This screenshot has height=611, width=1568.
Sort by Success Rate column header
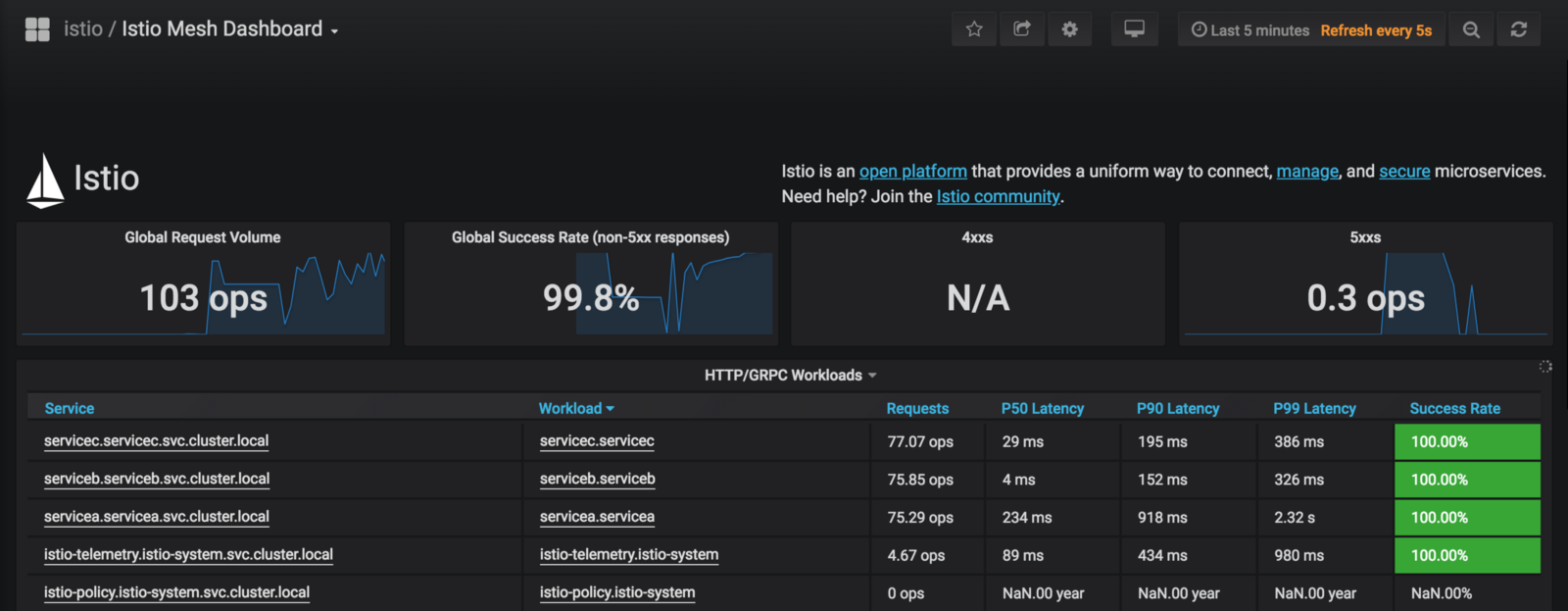coord(1454,408)
